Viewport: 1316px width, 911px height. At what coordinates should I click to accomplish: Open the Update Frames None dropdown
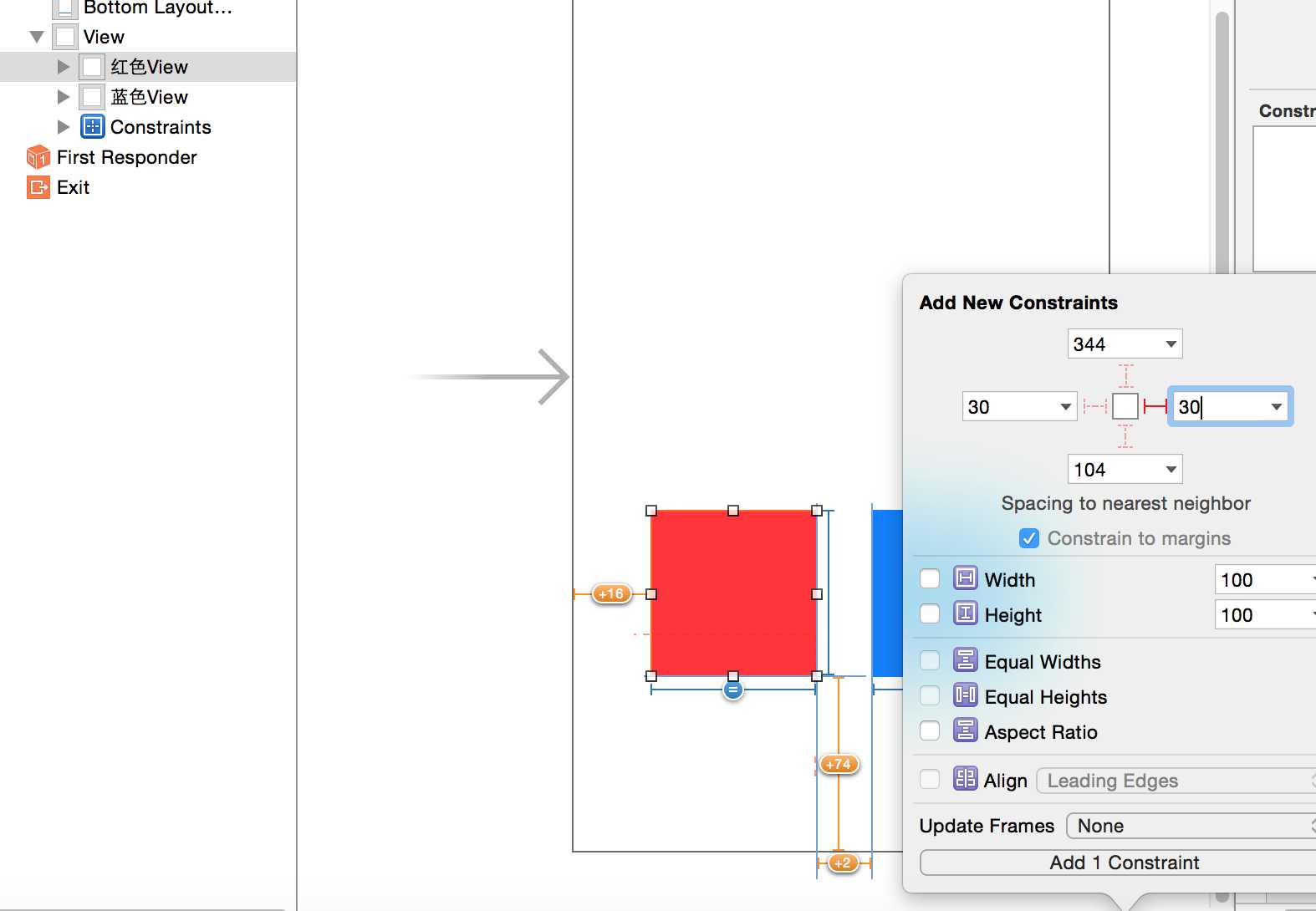[x=1191, y=826]
